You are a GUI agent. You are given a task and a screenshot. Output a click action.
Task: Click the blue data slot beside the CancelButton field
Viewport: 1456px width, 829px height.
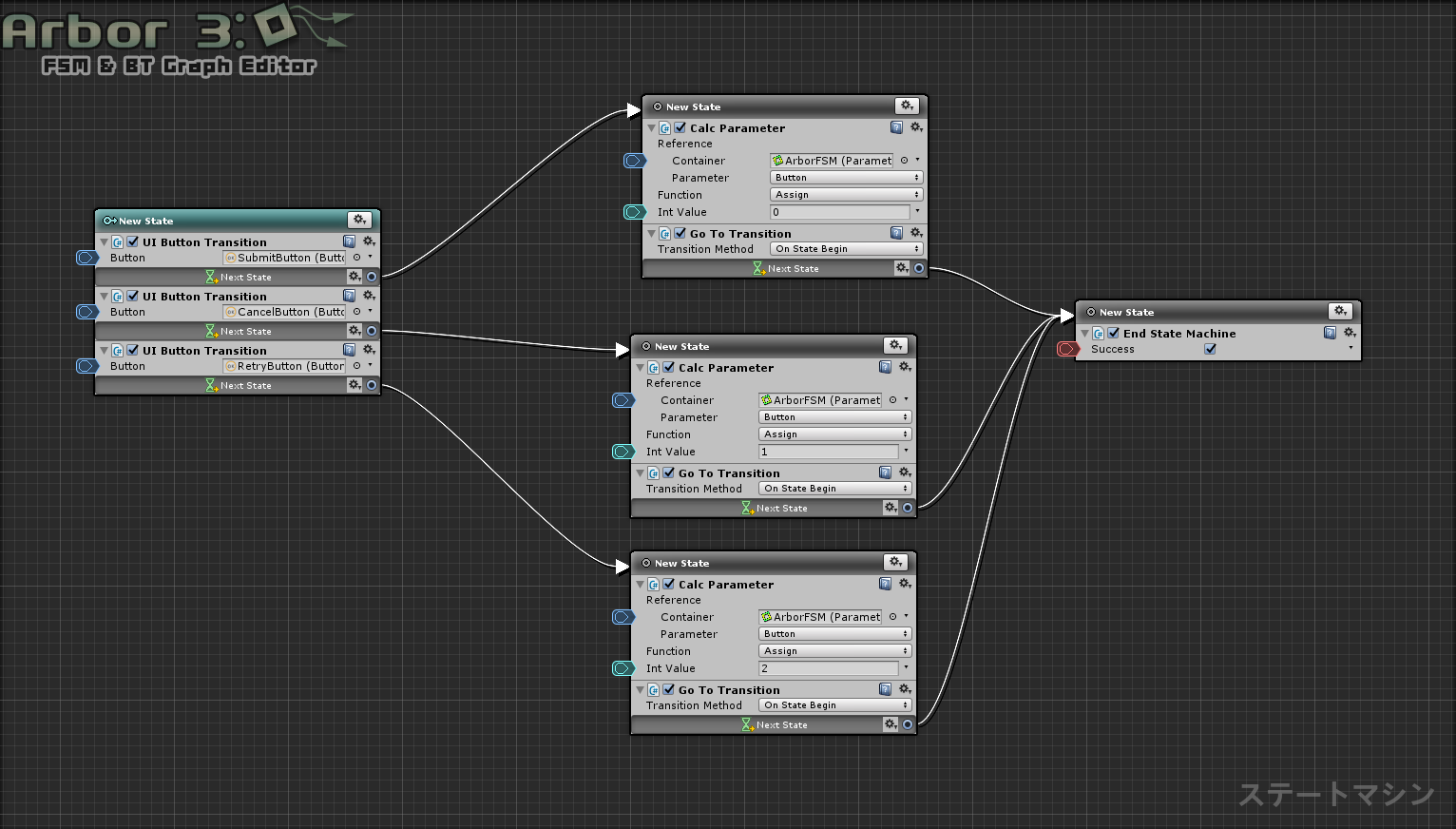(x=87, y=312)
